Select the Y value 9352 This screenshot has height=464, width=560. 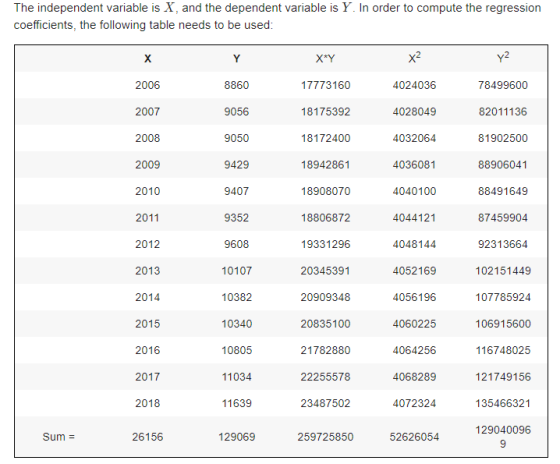[236, 218]
